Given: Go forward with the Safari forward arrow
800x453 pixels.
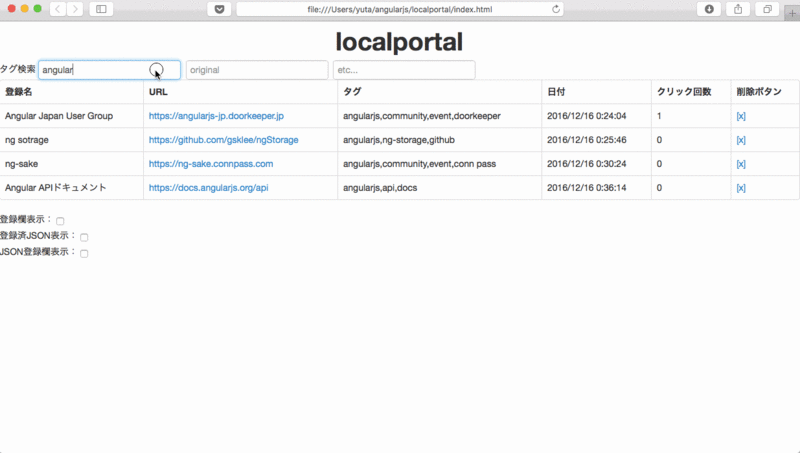Looking at the screenshot, I should [x=75, y=9].
